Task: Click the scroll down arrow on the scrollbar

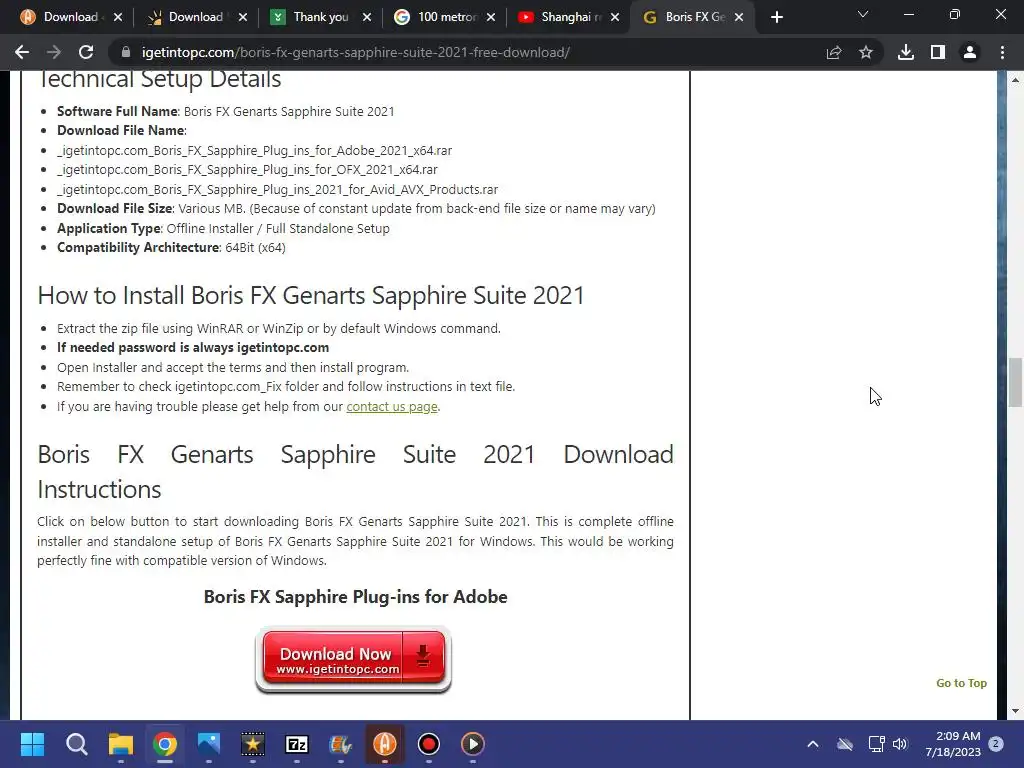Action: tap(1015, 711)
